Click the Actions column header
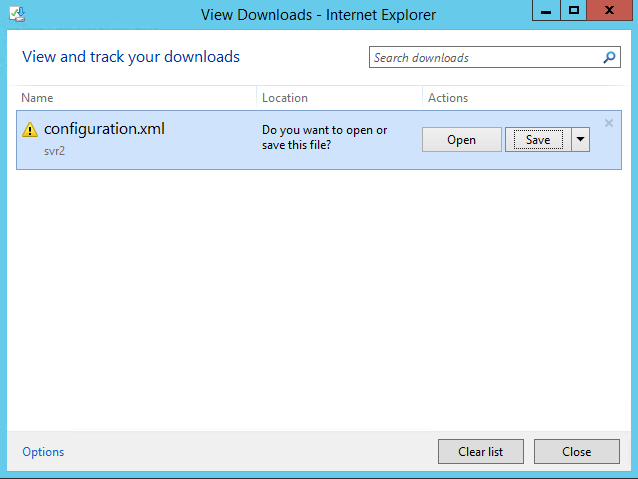 click(448, 98)
